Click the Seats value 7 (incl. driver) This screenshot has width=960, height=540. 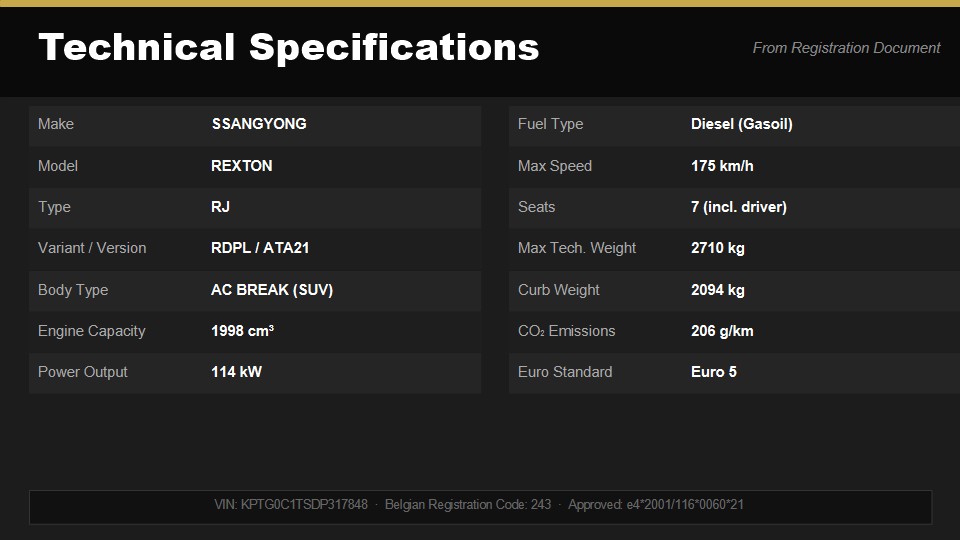[x=738, y=207]
